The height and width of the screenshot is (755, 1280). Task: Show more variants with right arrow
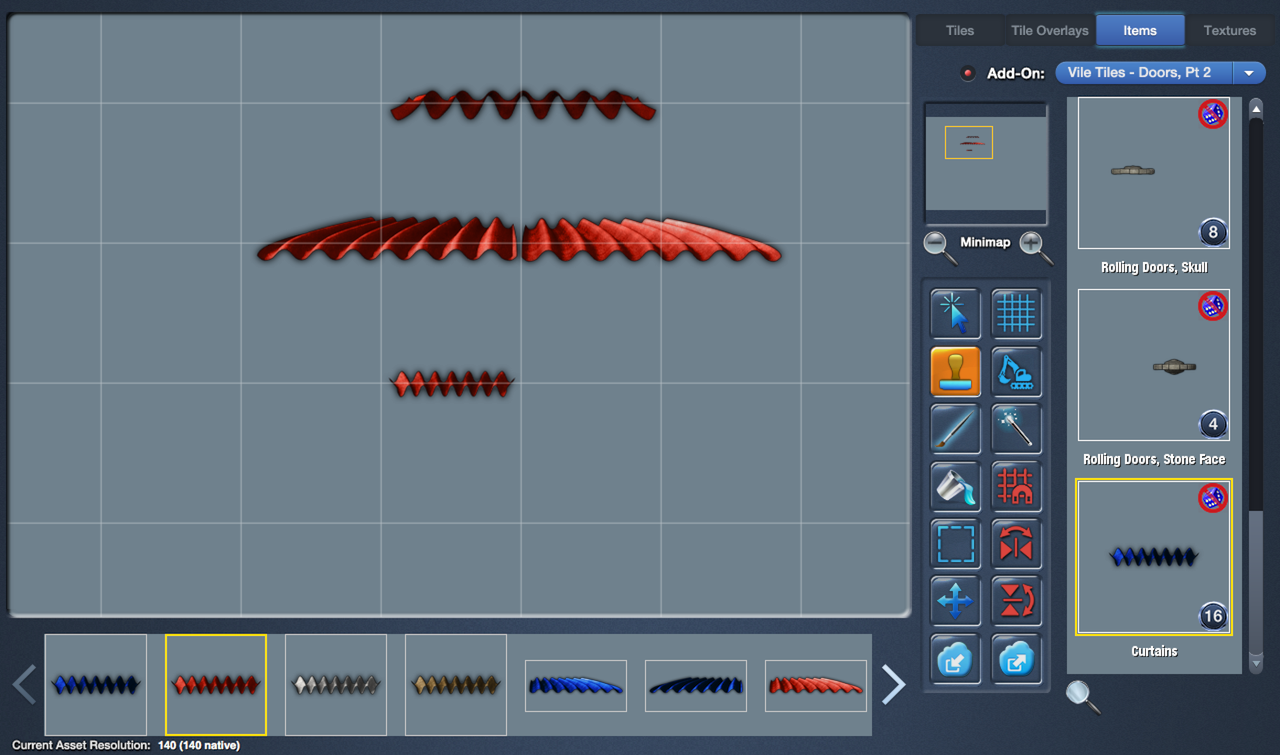893,684
